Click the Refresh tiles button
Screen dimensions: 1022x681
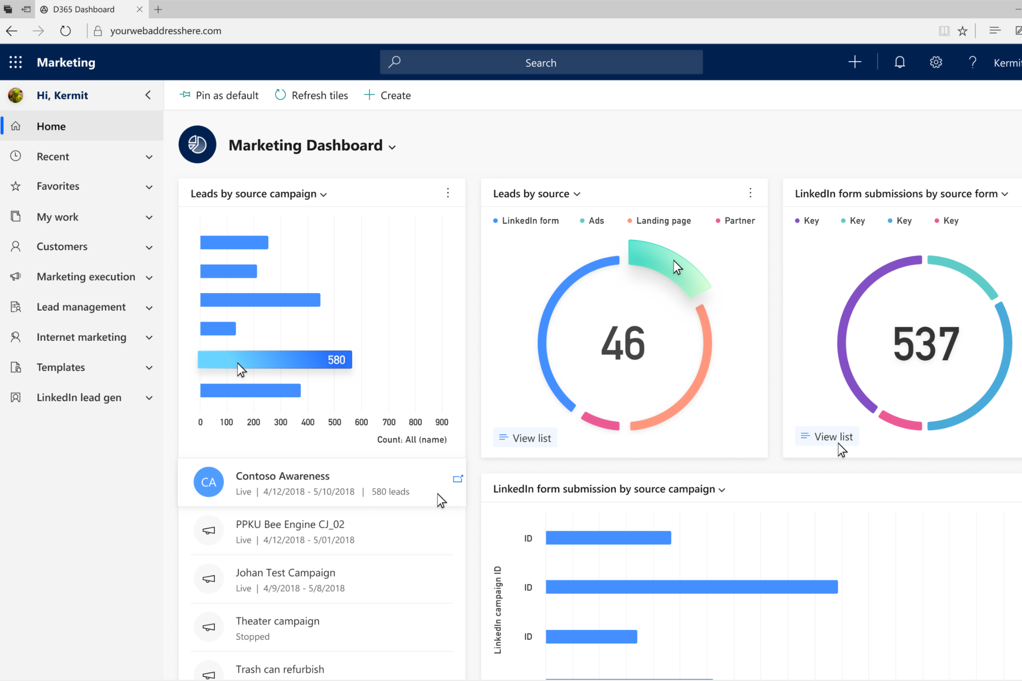click(312, 95)
